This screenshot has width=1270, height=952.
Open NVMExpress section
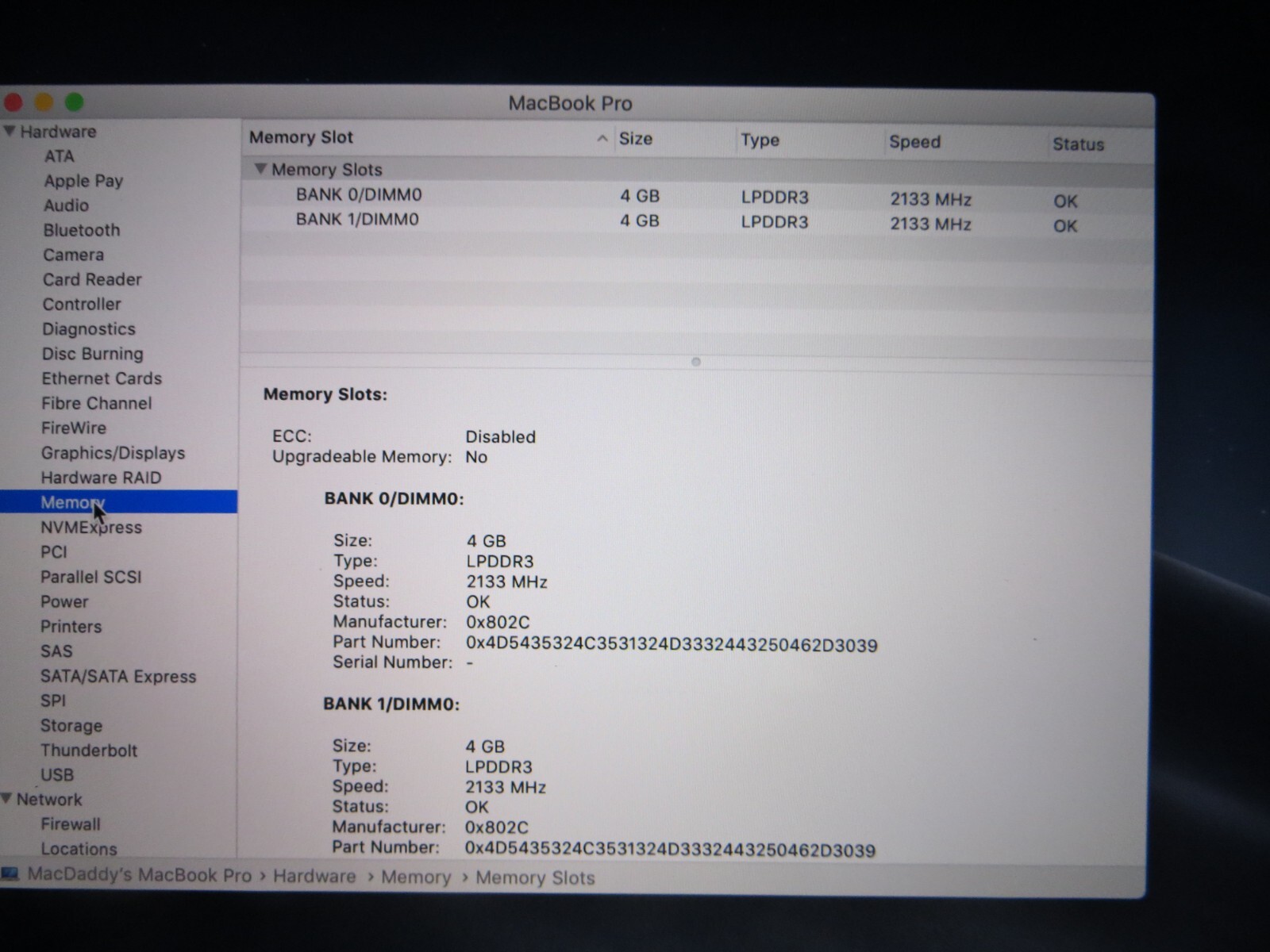[x=91, y=528]
